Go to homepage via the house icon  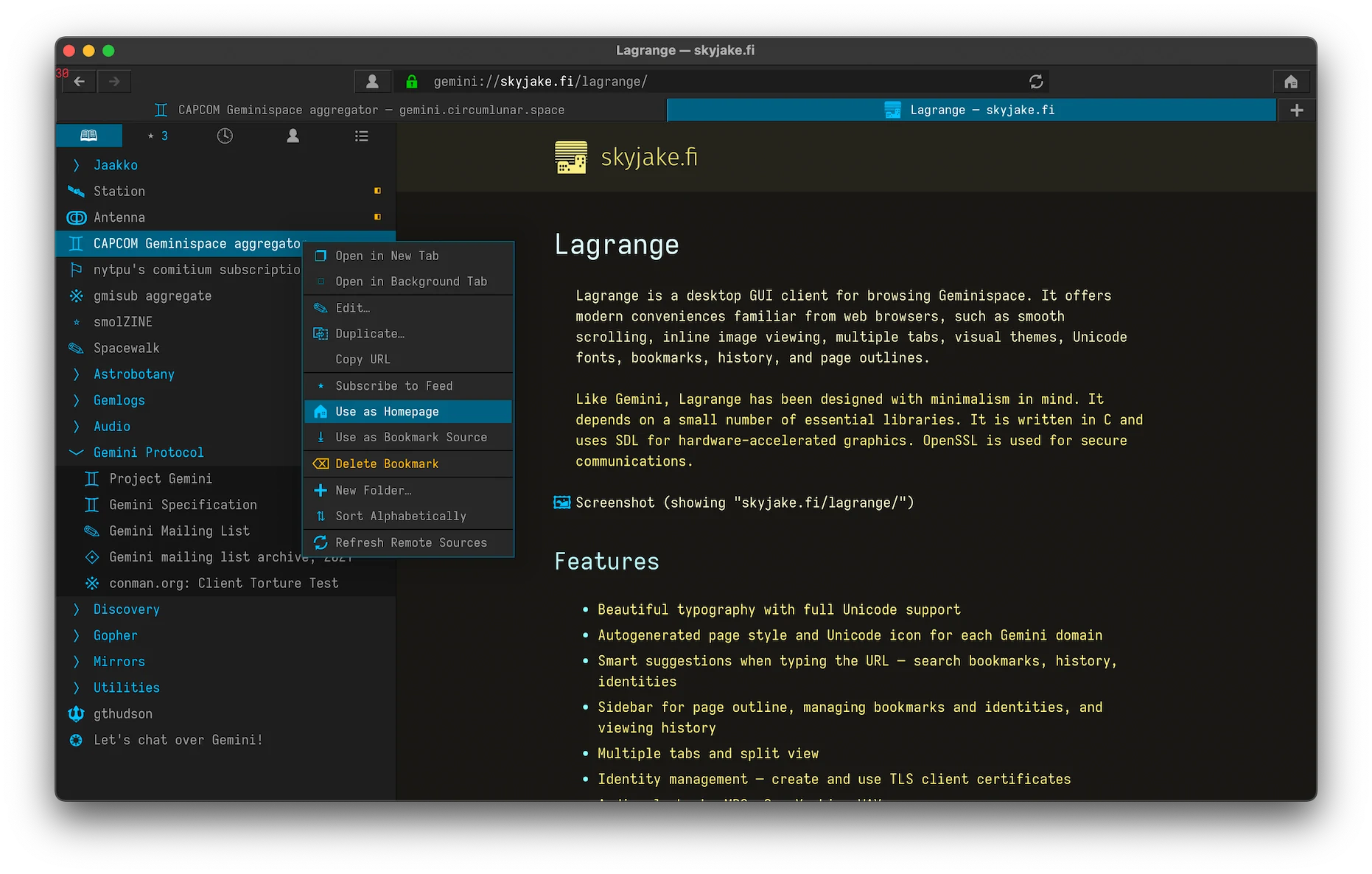(1291, 81)
